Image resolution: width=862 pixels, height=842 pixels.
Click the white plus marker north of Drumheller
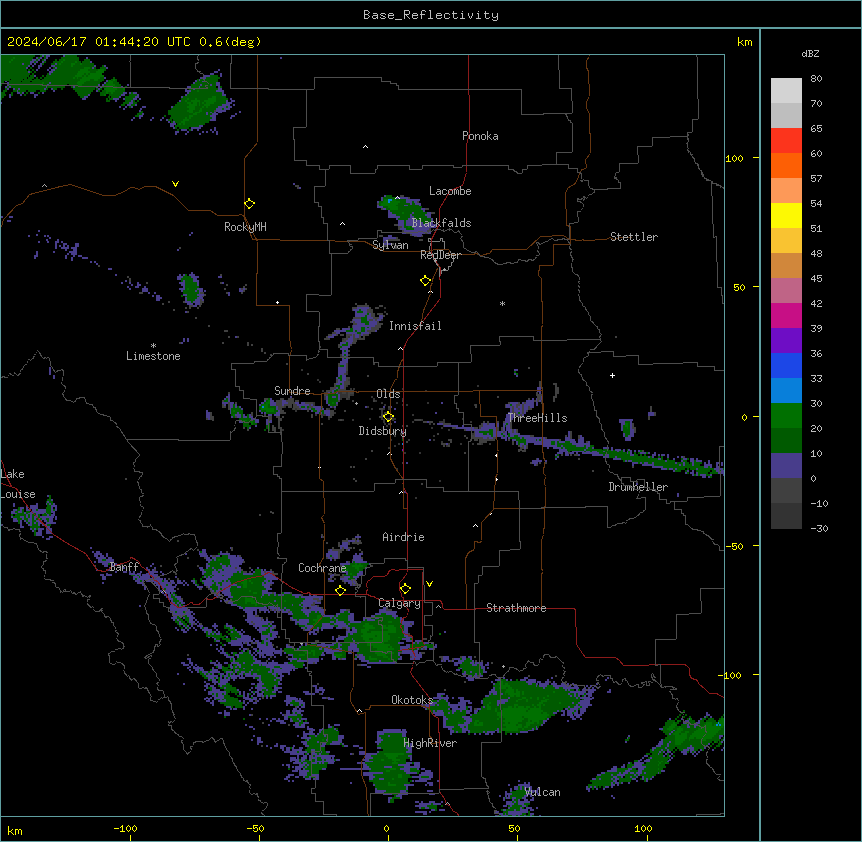612,375
